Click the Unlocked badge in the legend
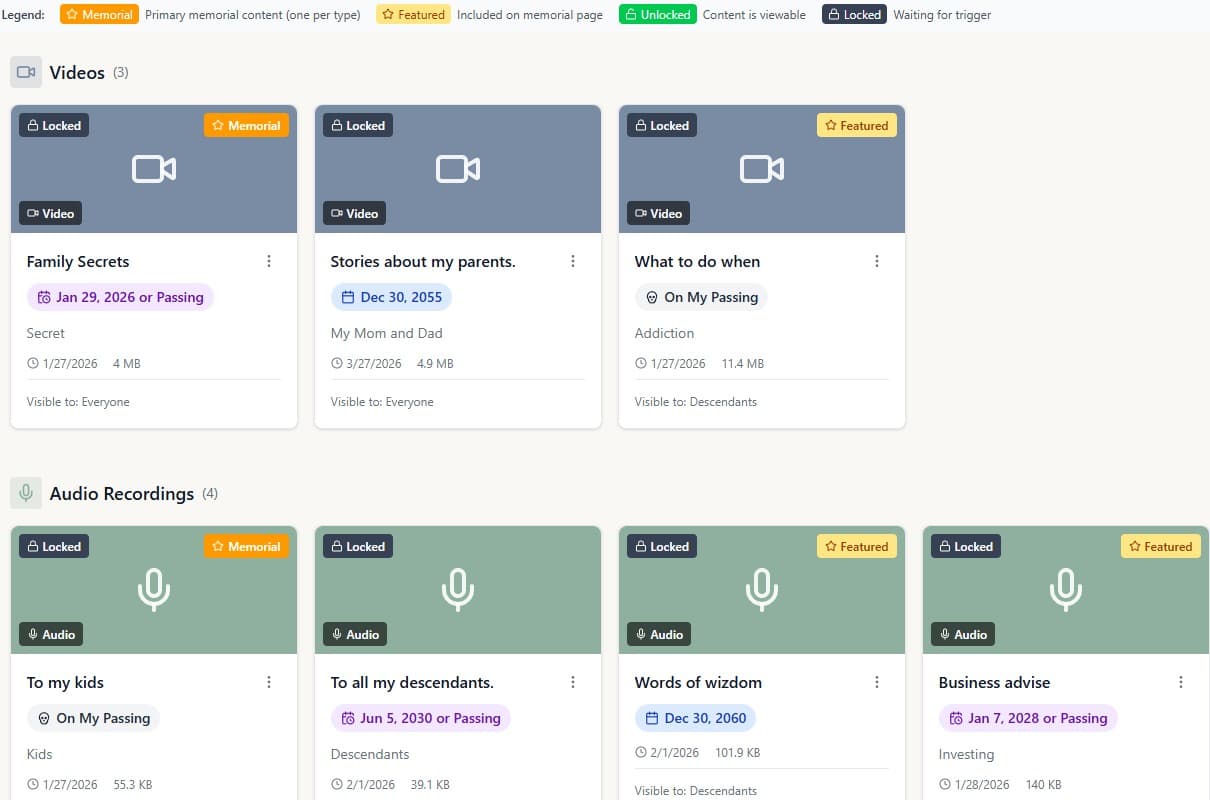 click(657, 14)
